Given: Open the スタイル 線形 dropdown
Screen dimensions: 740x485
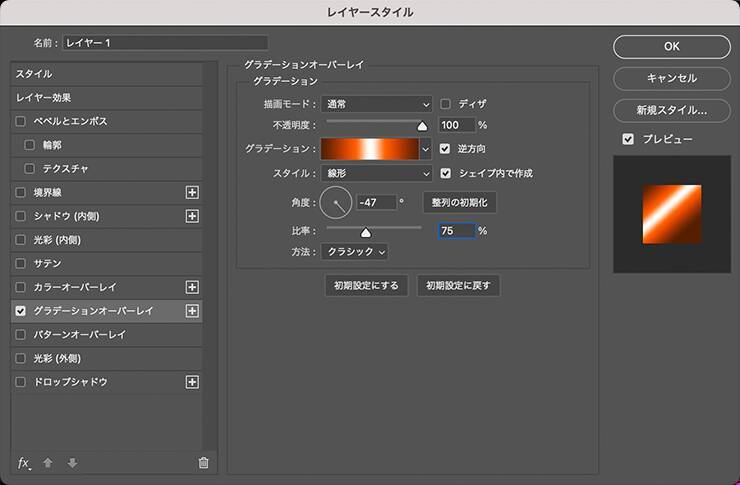Looking at the screenshot, I should (x=376, y=173).
